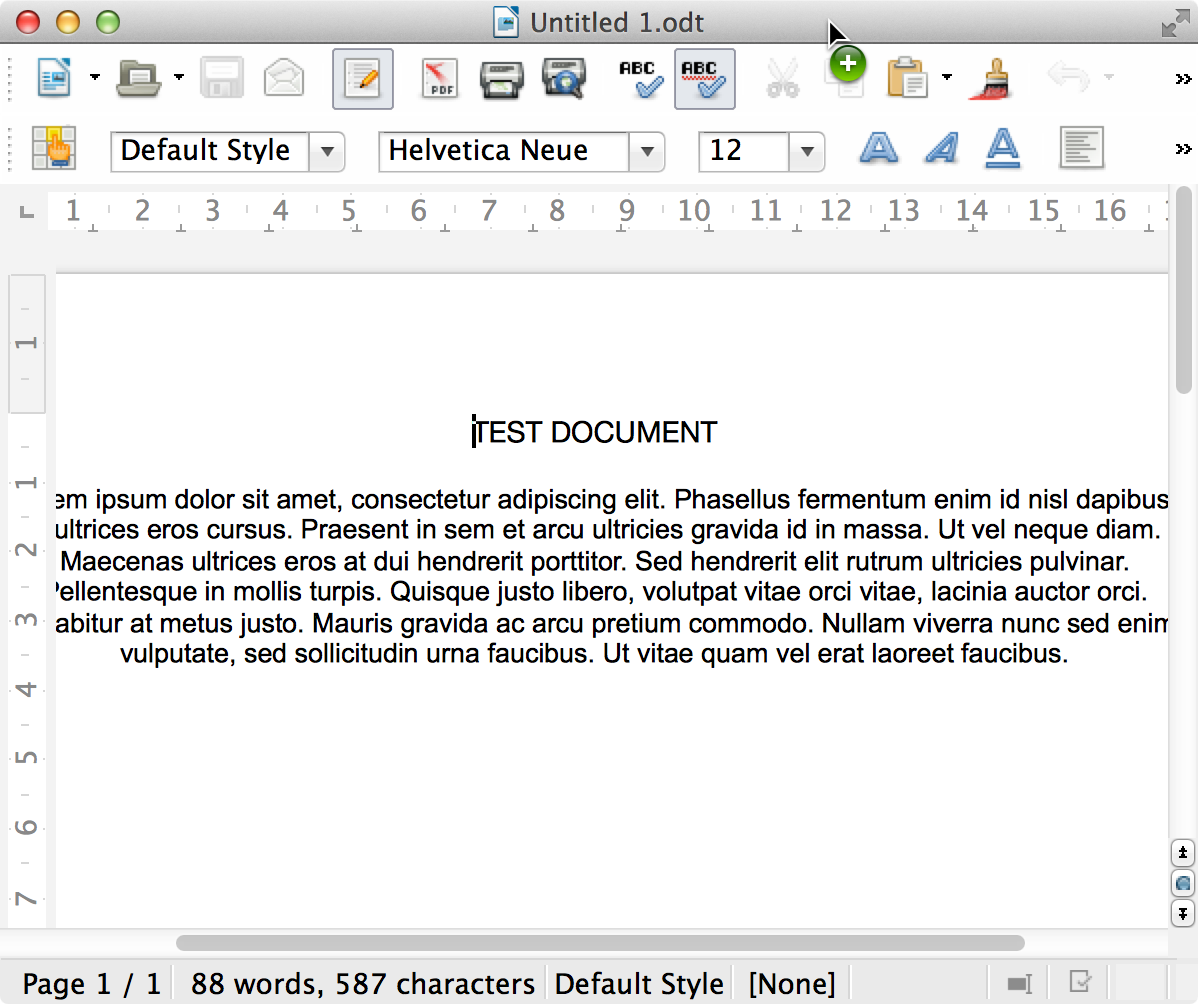Open the Styles and Formatting icon
The height and width of the screenshot is (1004, 1198).
coord(53,150)
